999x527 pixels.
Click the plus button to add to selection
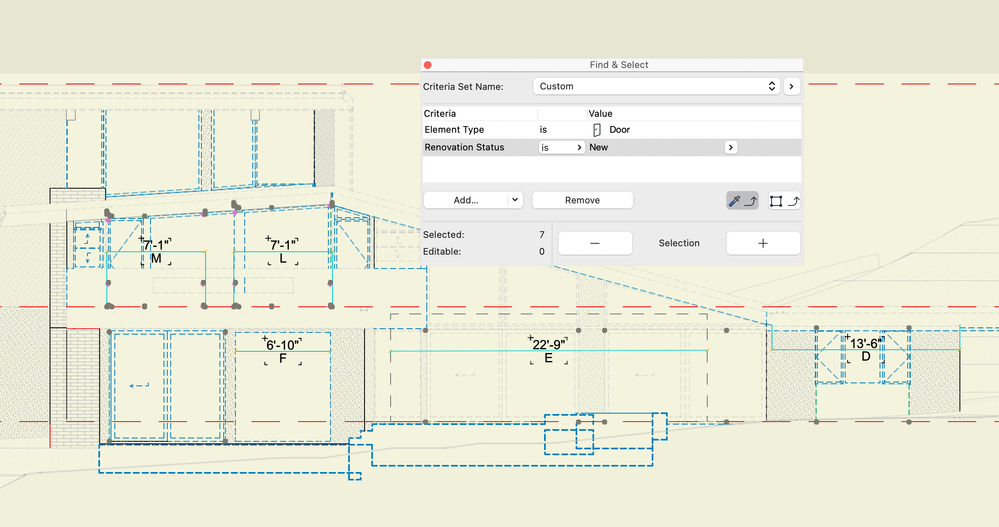click(763, 243)
